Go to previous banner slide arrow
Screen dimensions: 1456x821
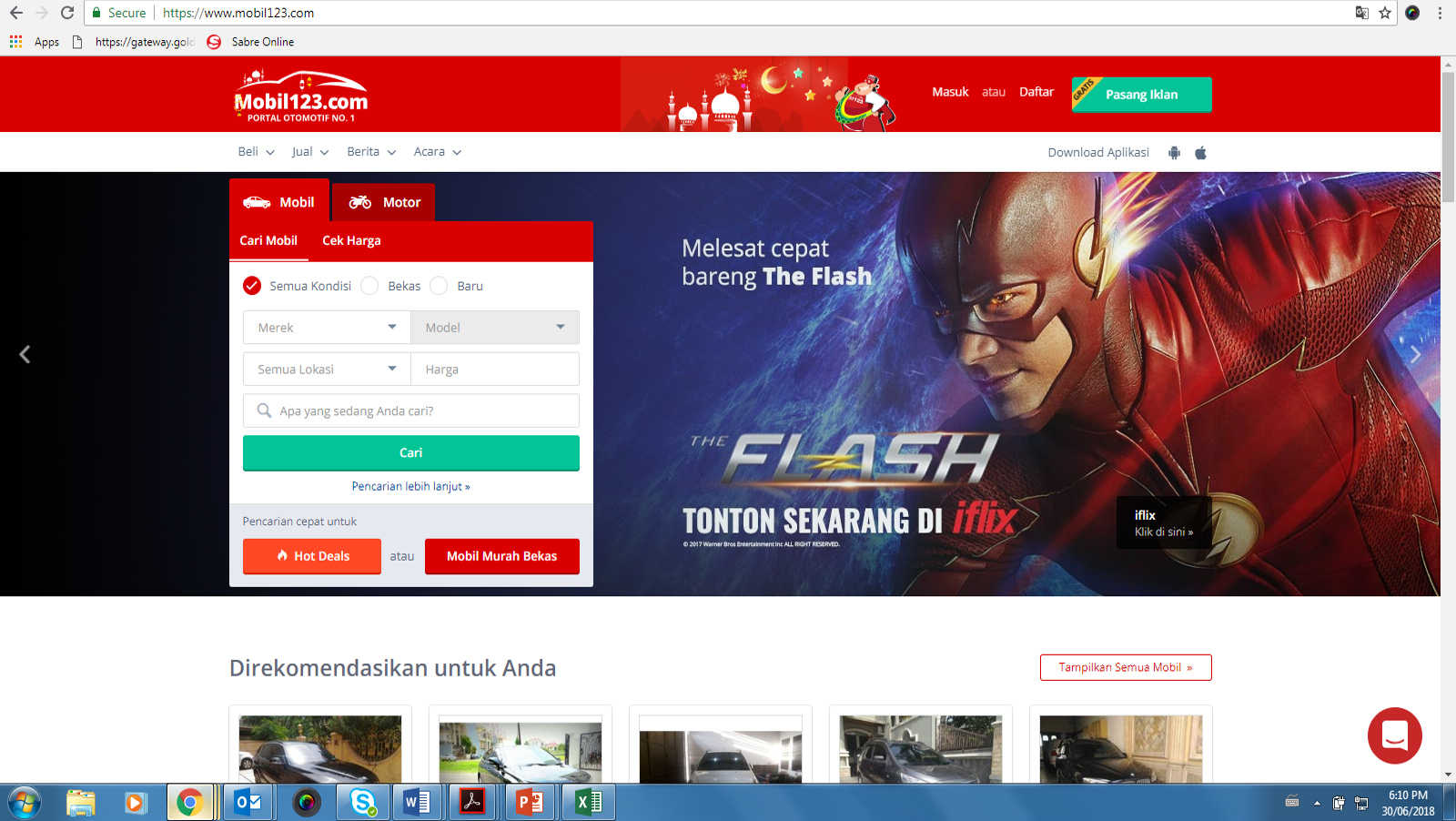pos(25,354)
